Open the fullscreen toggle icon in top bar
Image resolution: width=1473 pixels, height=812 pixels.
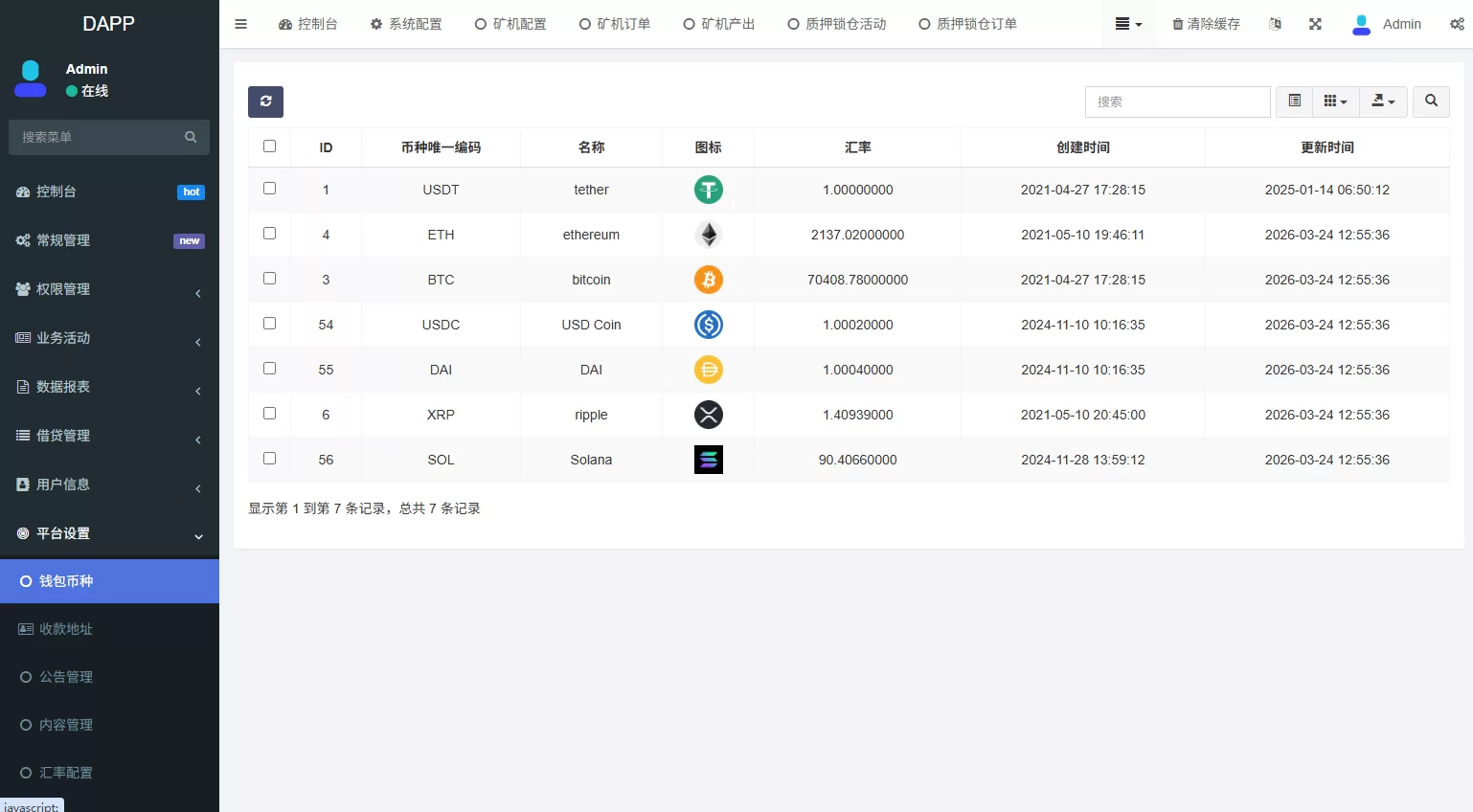point(1315,24)
